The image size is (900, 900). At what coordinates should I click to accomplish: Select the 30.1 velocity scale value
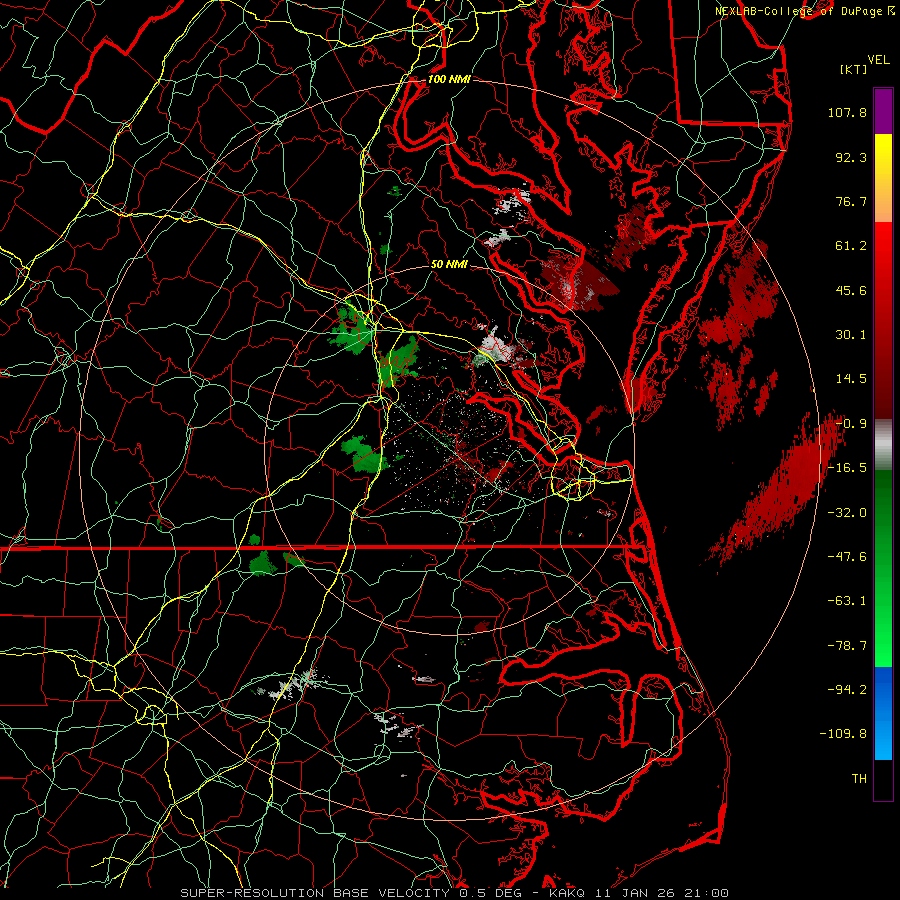[851, 335]
